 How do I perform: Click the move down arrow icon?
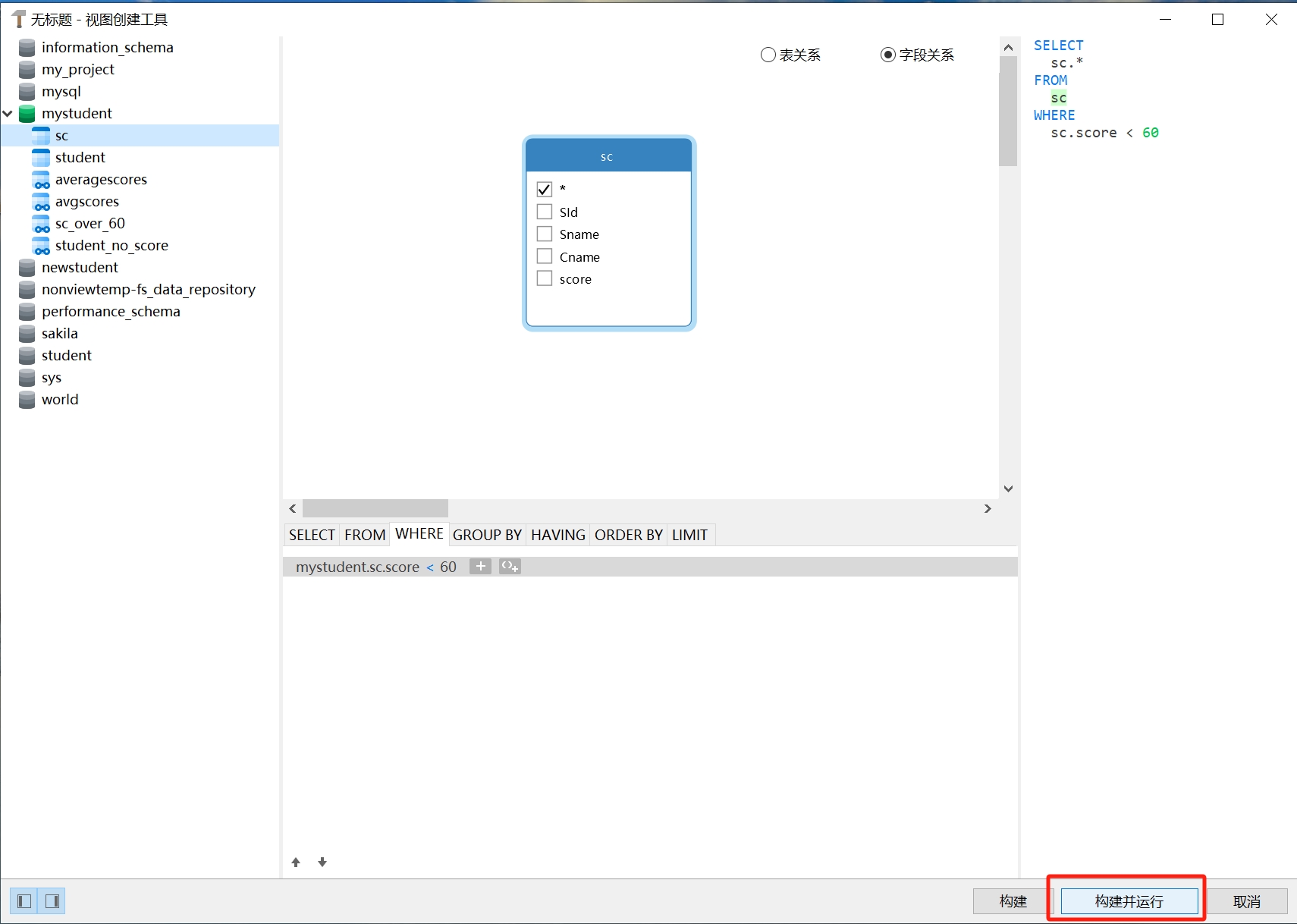tap(322, 862)
